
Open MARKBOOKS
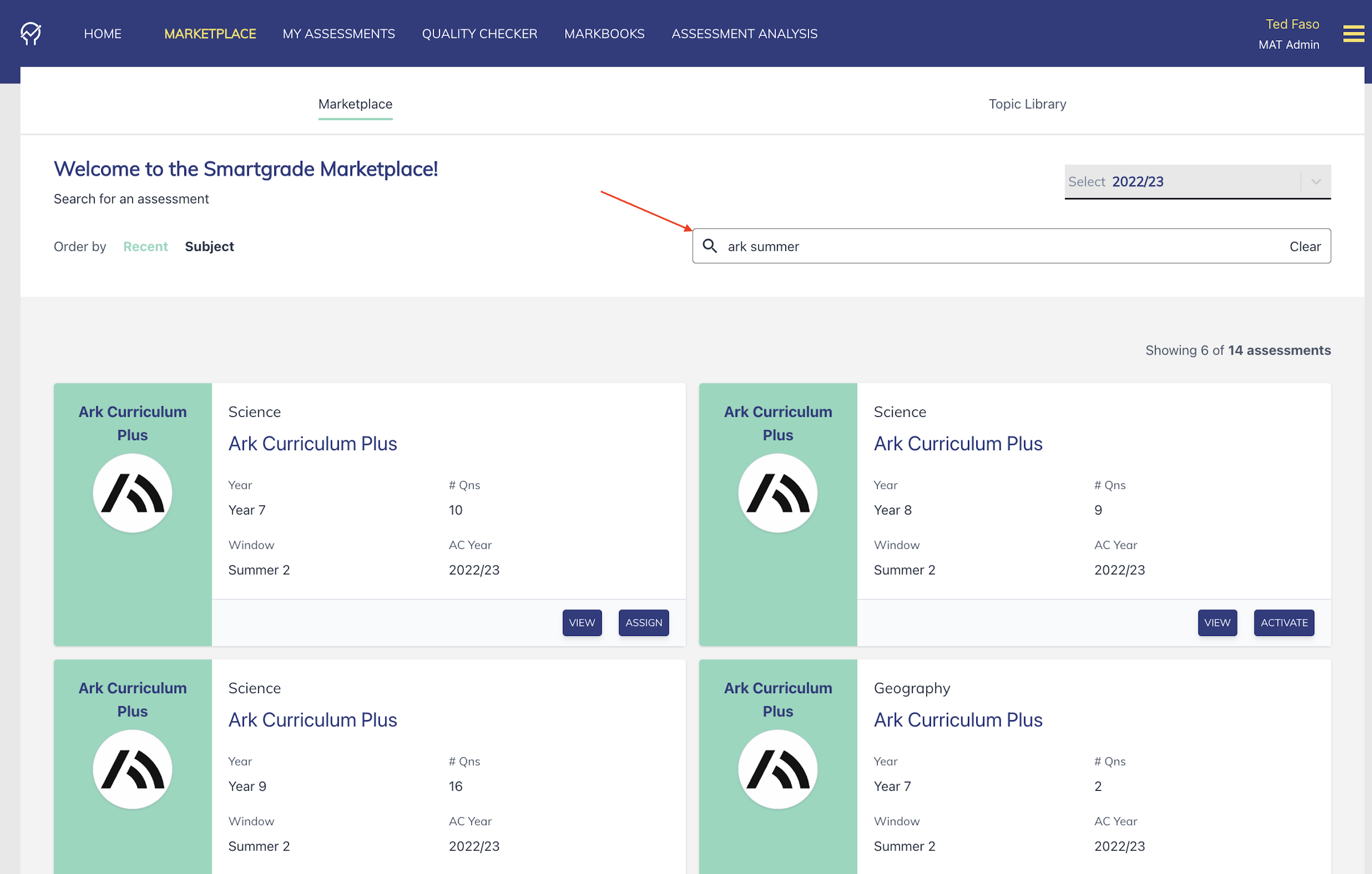(x=604, y=34)
